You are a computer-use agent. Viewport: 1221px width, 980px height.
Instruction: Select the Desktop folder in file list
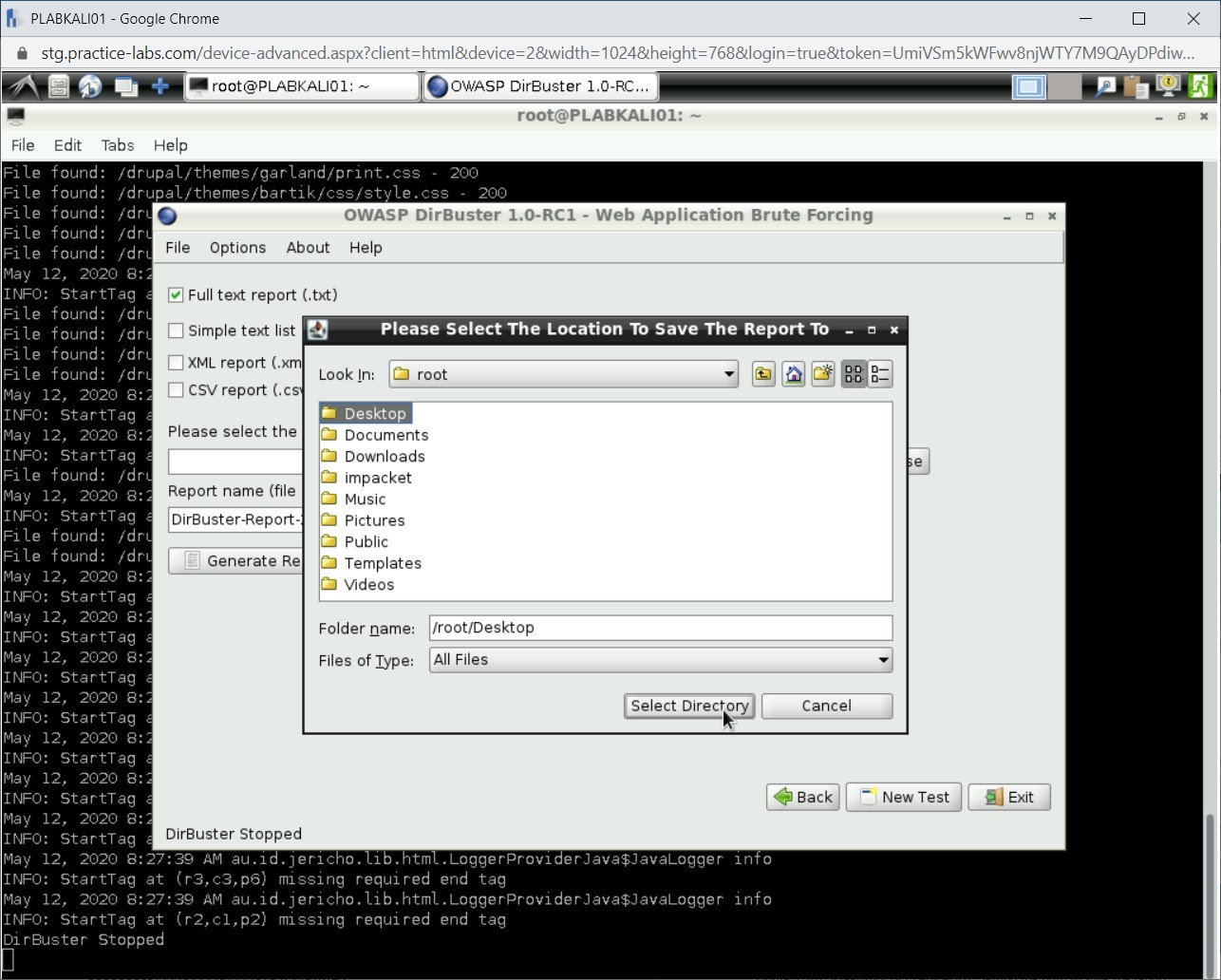pyautogui.click(x=376, y=413)
